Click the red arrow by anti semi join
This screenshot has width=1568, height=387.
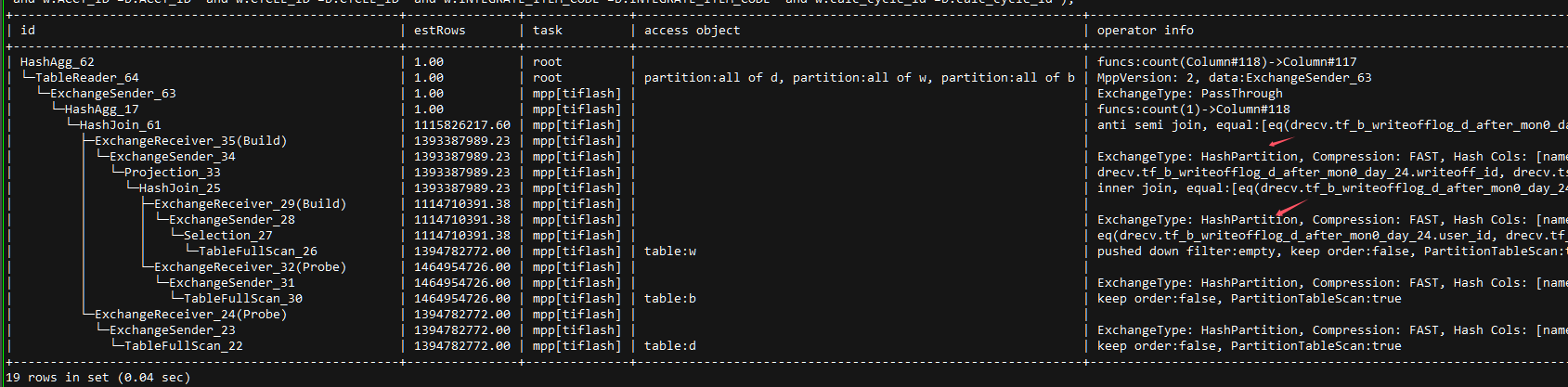(1281, 142)
